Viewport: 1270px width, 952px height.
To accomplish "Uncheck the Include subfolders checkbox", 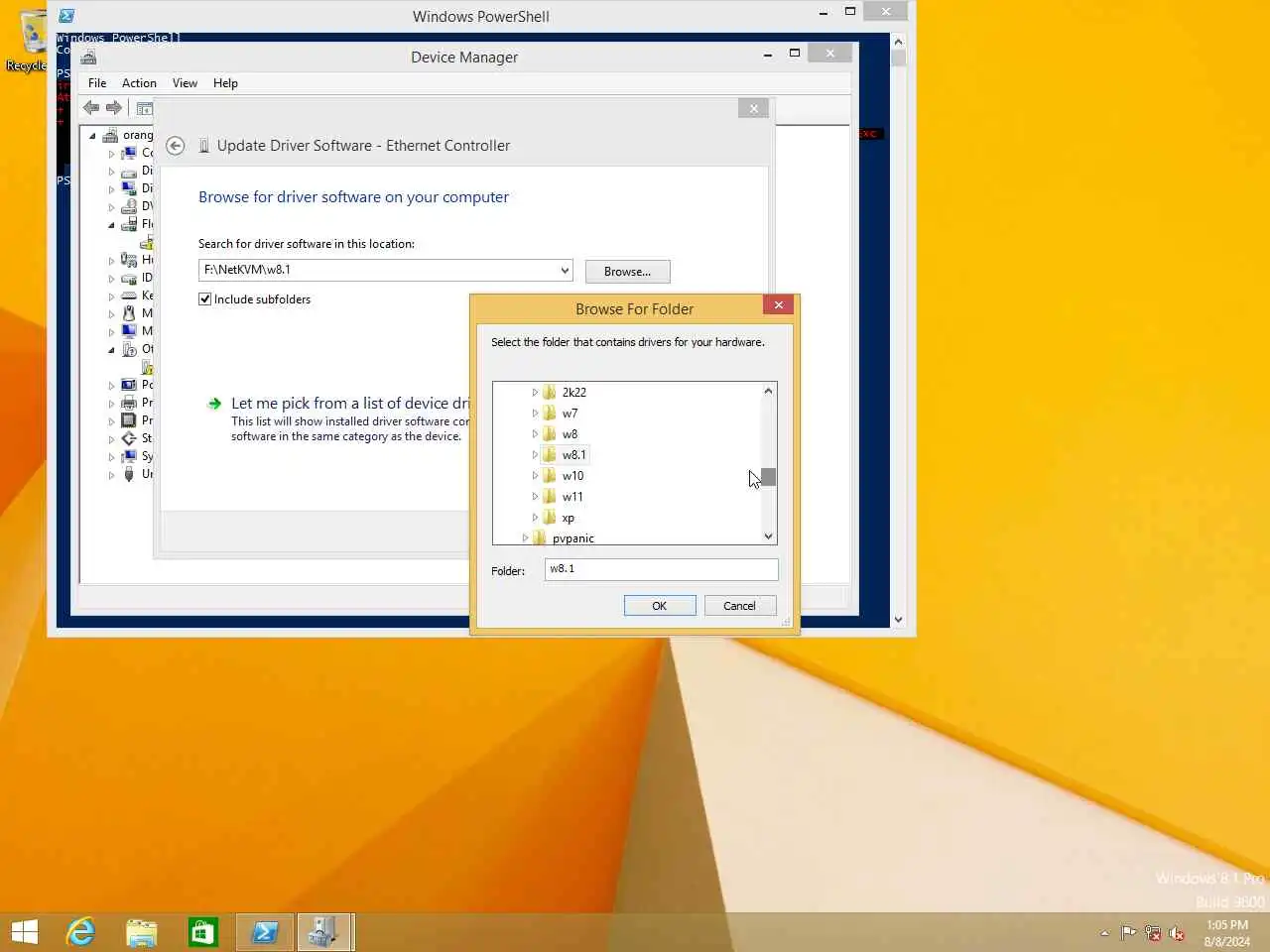I will click(205, 299).
